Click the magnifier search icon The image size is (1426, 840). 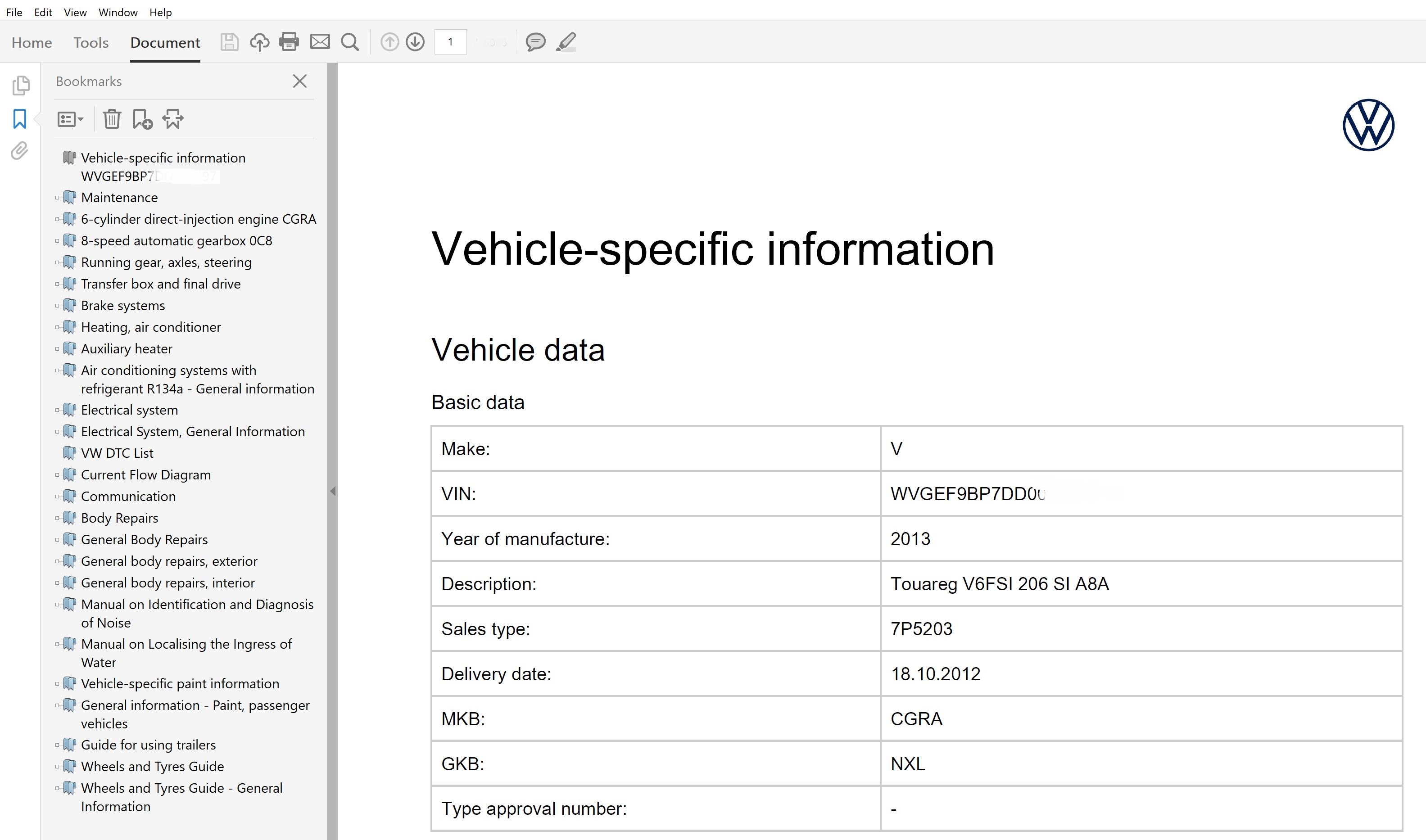click(x=350, y=42)
